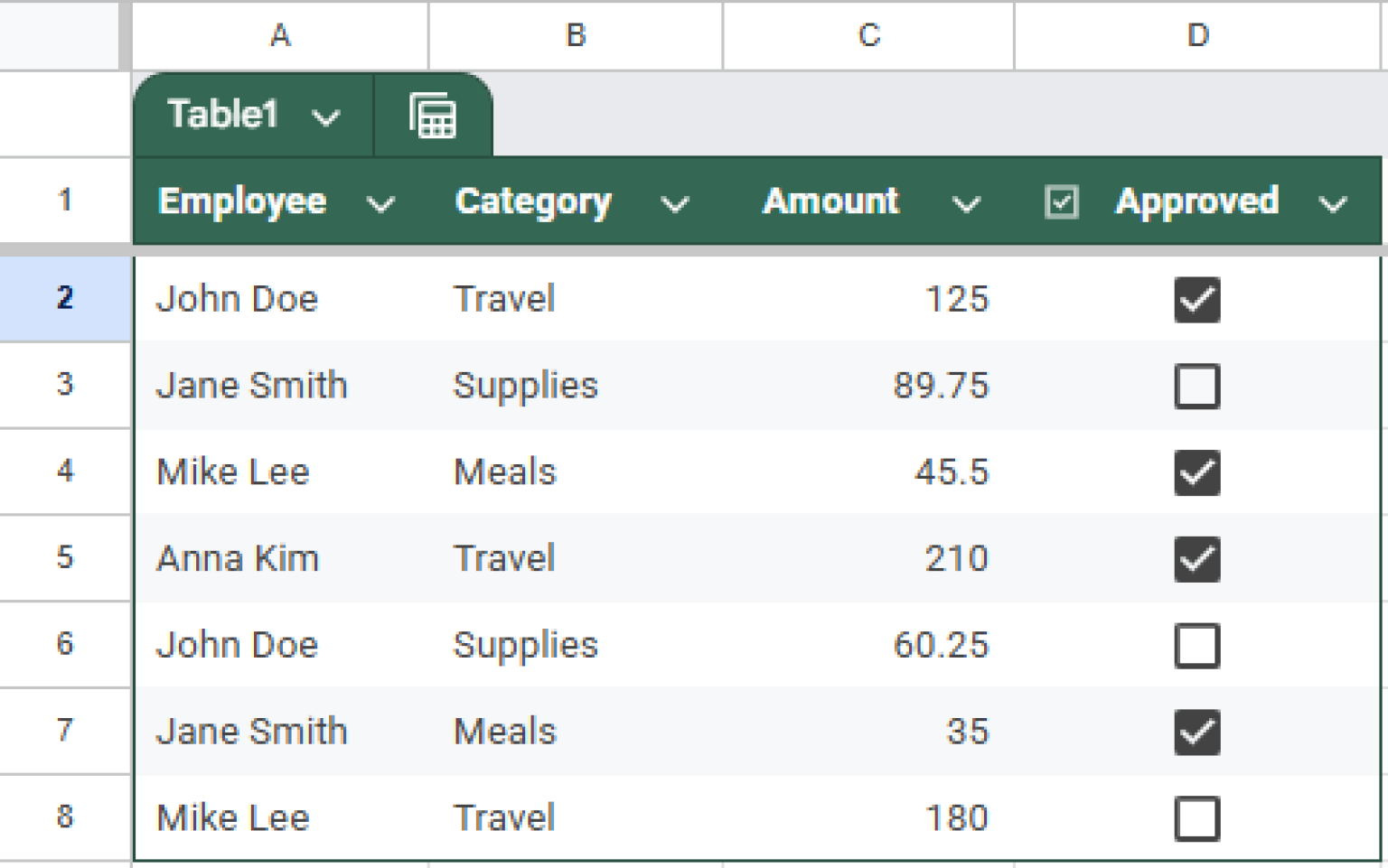Select row number 5 header
The width and height of the screenshot is (1388, 868).
point(64,558)
